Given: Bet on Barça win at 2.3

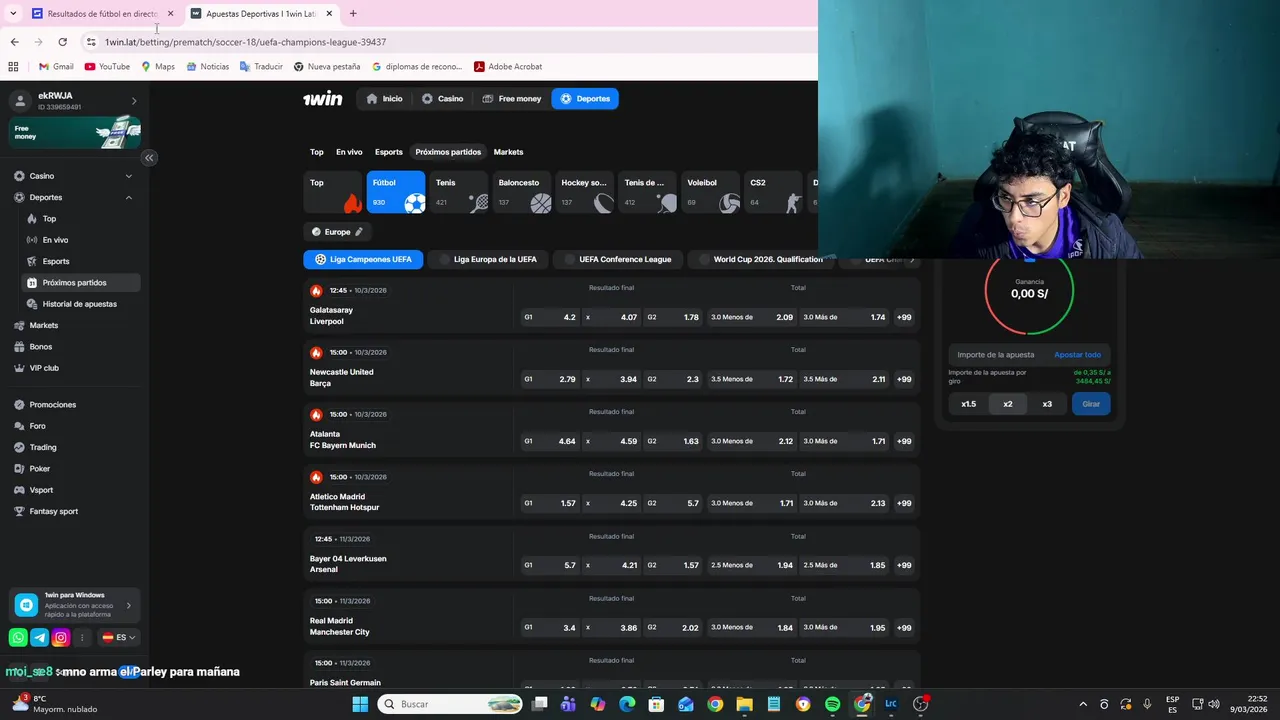Looking at the screenshot, I should pos(673,379).
